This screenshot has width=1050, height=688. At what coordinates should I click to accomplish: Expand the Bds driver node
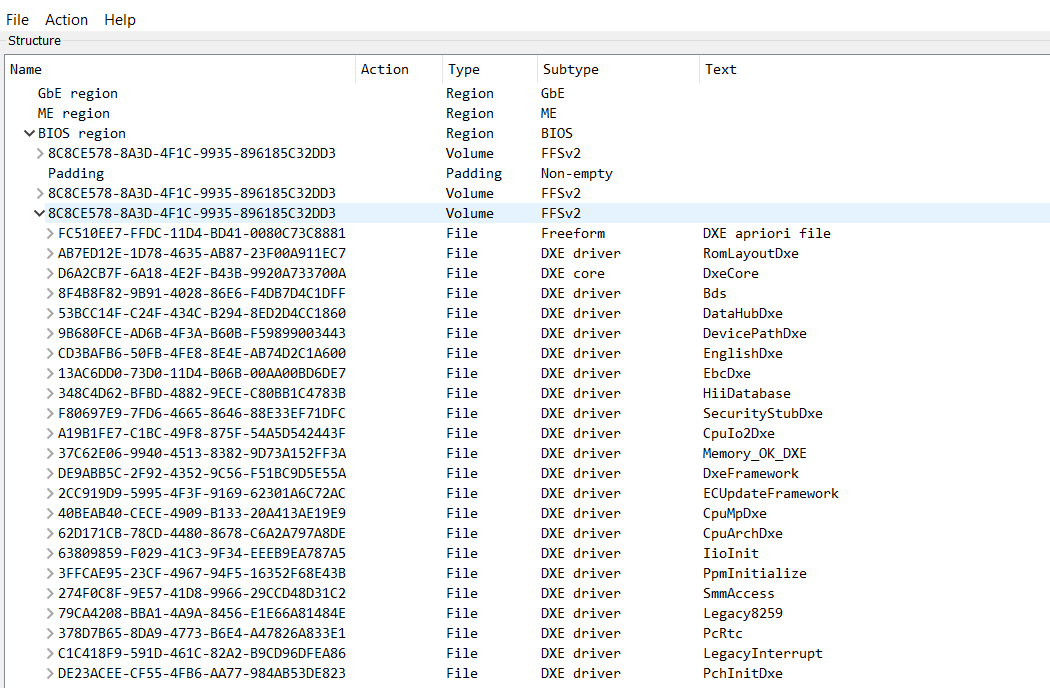pos(50,293)
